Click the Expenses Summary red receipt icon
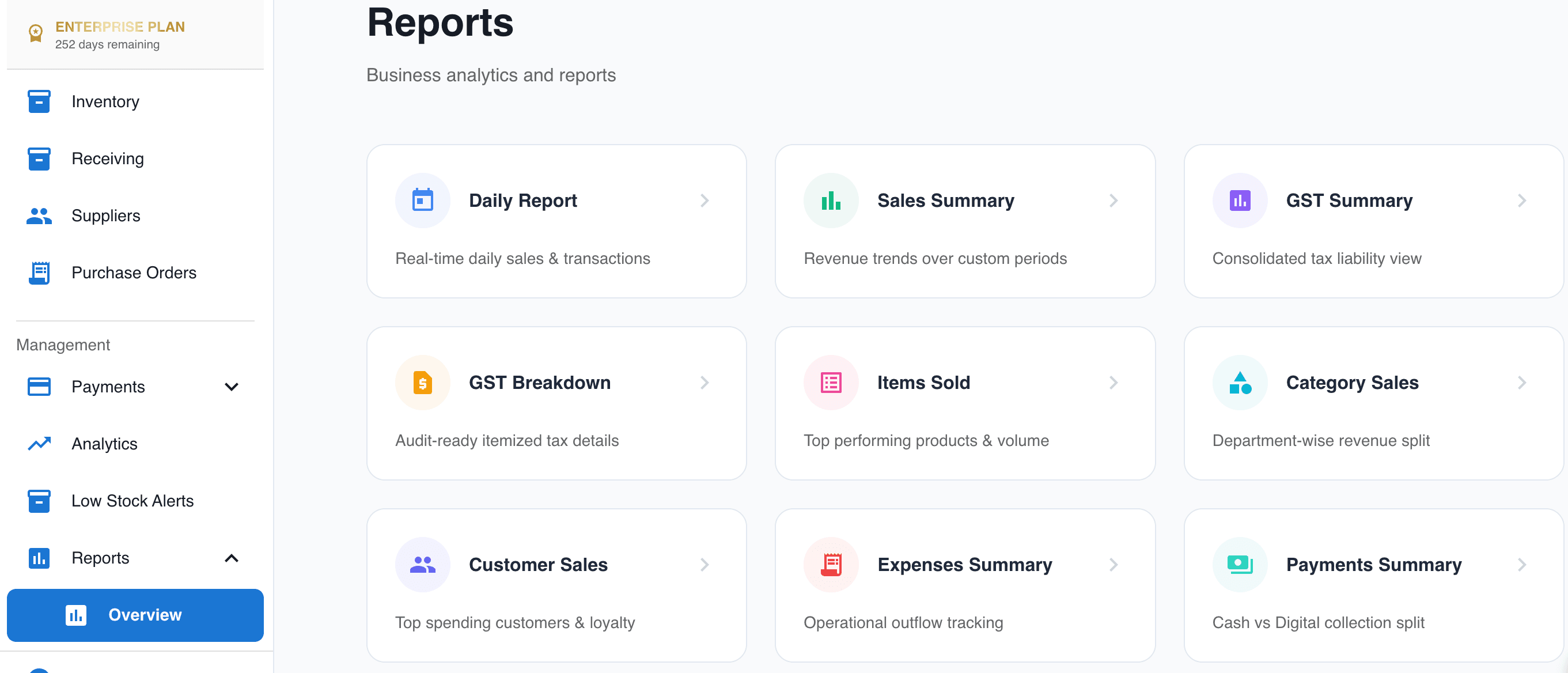Image resolution: width=1568 pixels, height=673 pixels. click(831, 565)
